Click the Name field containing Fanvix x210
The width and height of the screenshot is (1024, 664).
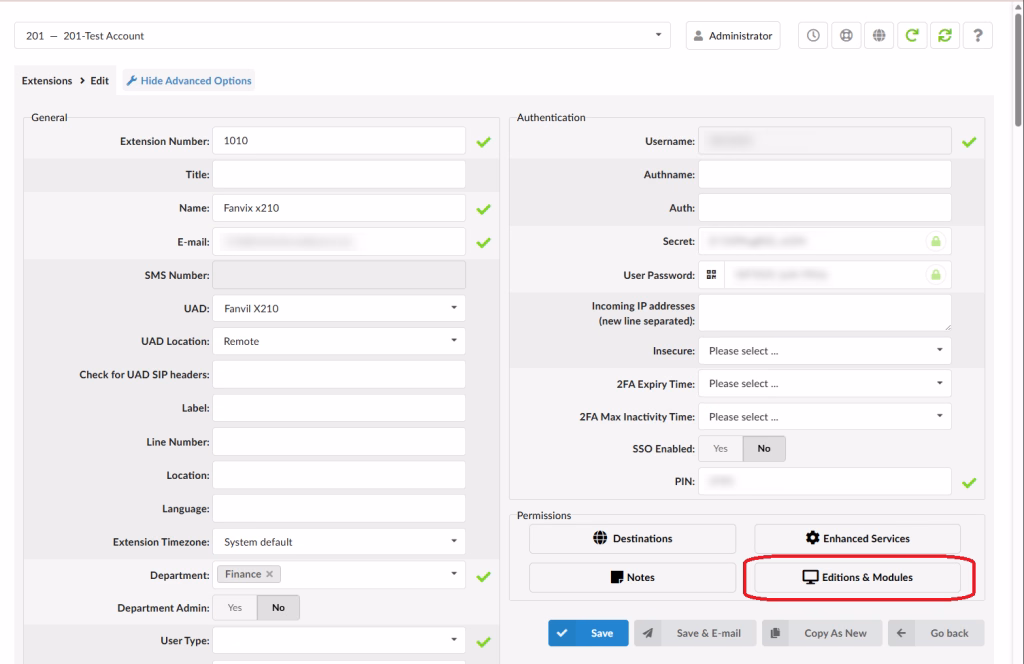(x=339, y=208)
